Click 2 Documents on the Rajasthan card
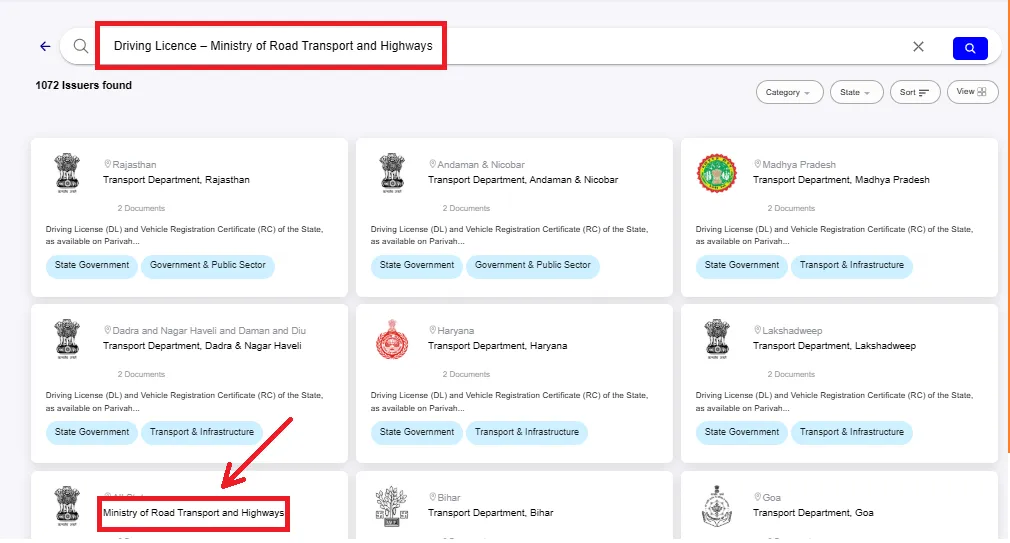 coord(141,208)
